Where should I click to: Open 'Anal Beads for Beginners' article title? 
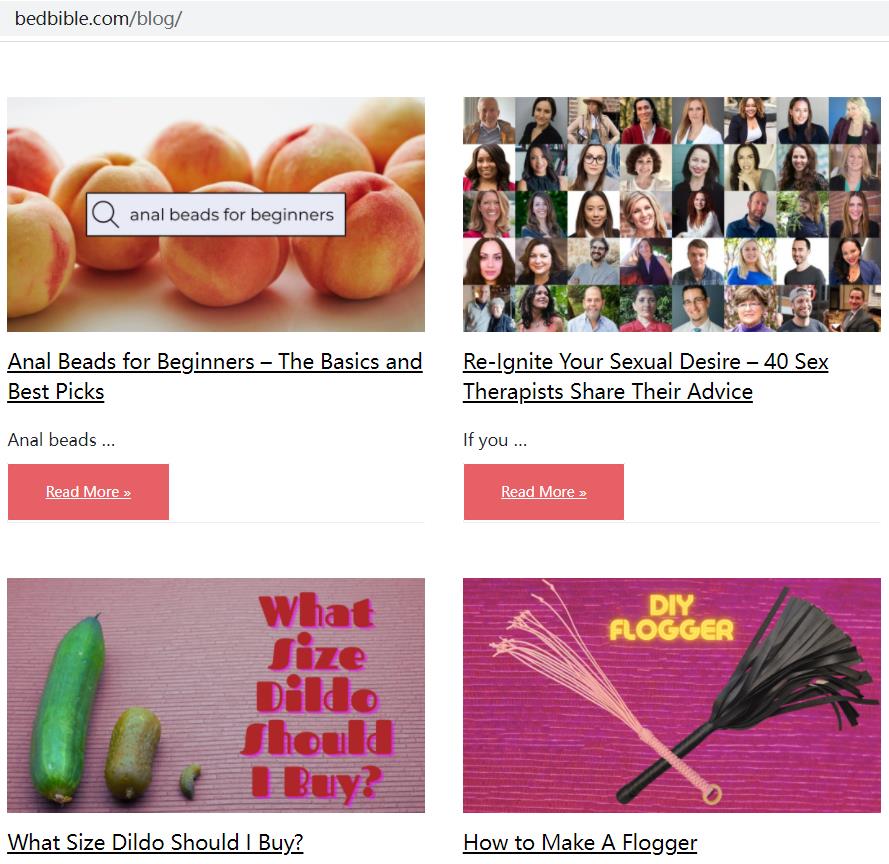(x=215, y=376)
